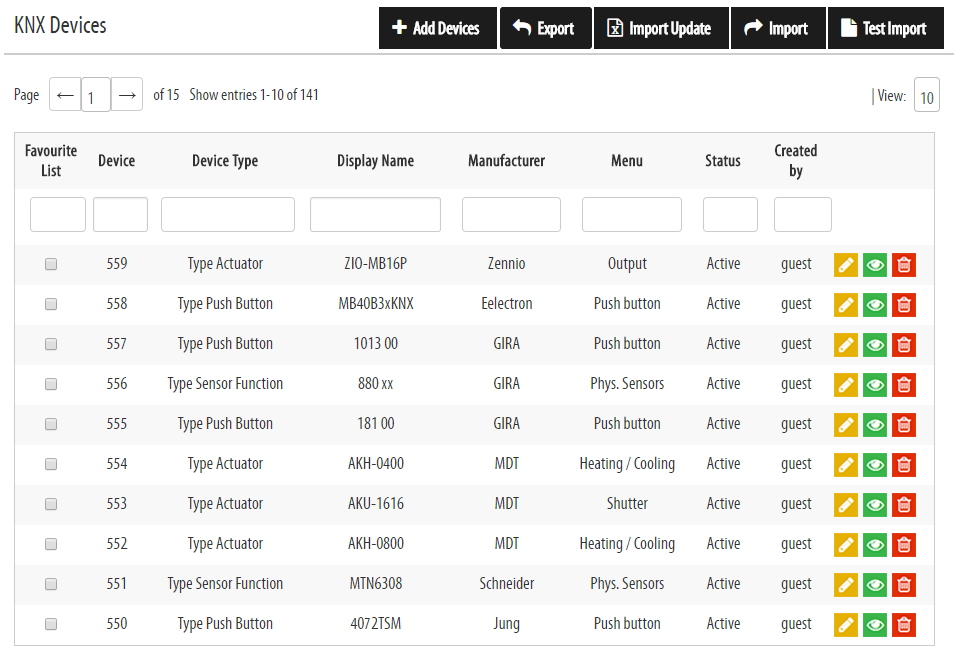Viewport: 962px width, 652px height.
Task: Edit device 554 with the yellow pencil icon
Action: (x=846, y=465)
